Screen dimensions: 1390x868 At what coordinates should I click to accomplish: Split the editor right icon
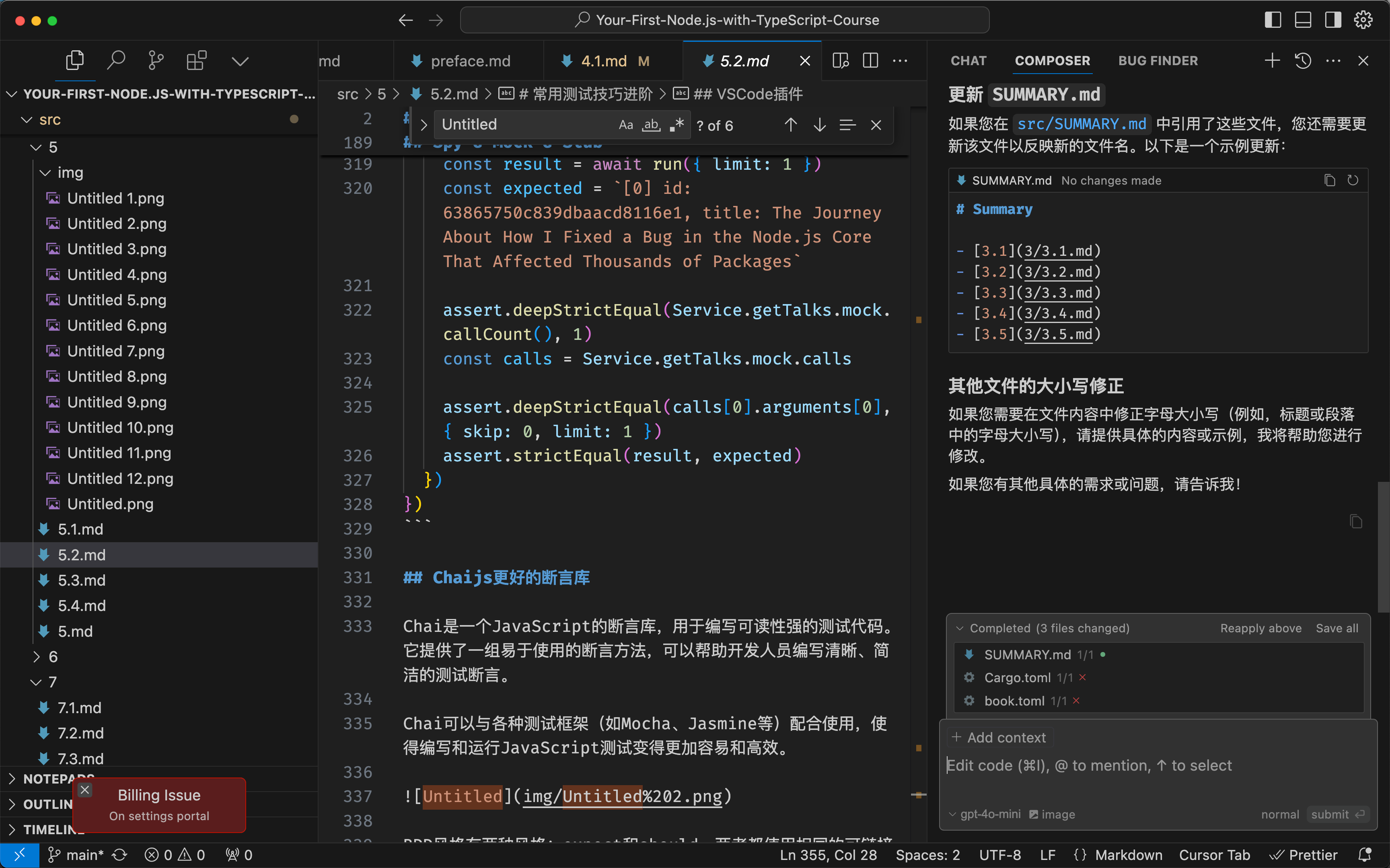(871, 60)
